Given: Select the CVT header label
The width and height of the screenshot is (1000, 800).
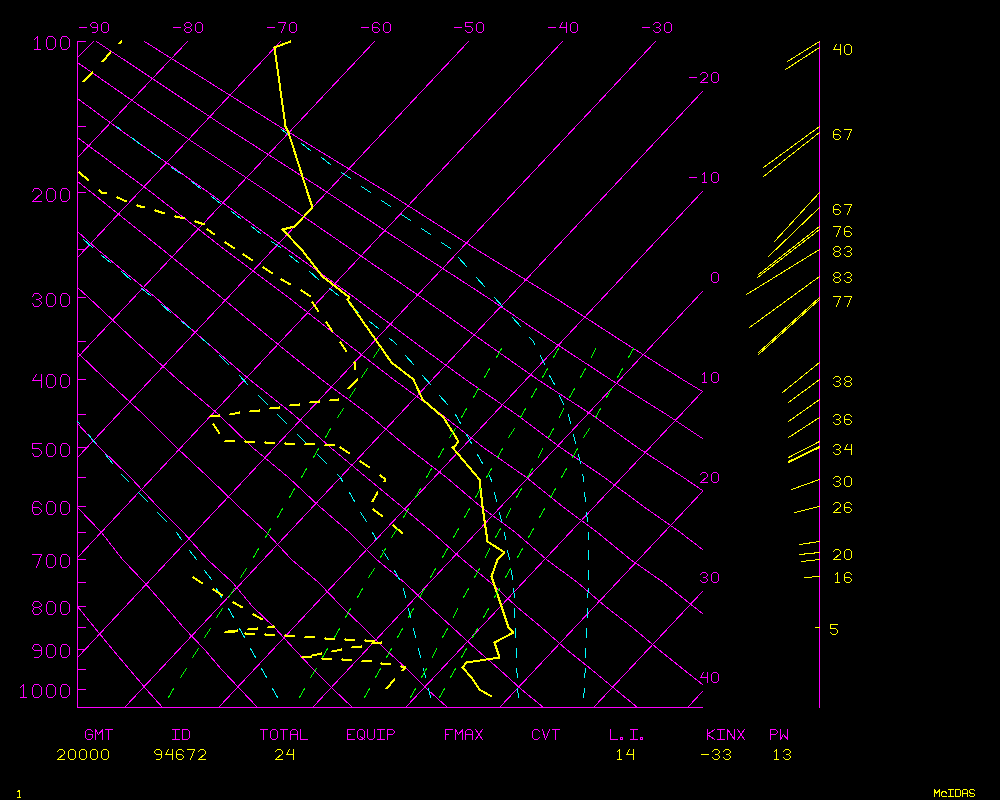Looking at the screenshot, I should pos(545,735).
